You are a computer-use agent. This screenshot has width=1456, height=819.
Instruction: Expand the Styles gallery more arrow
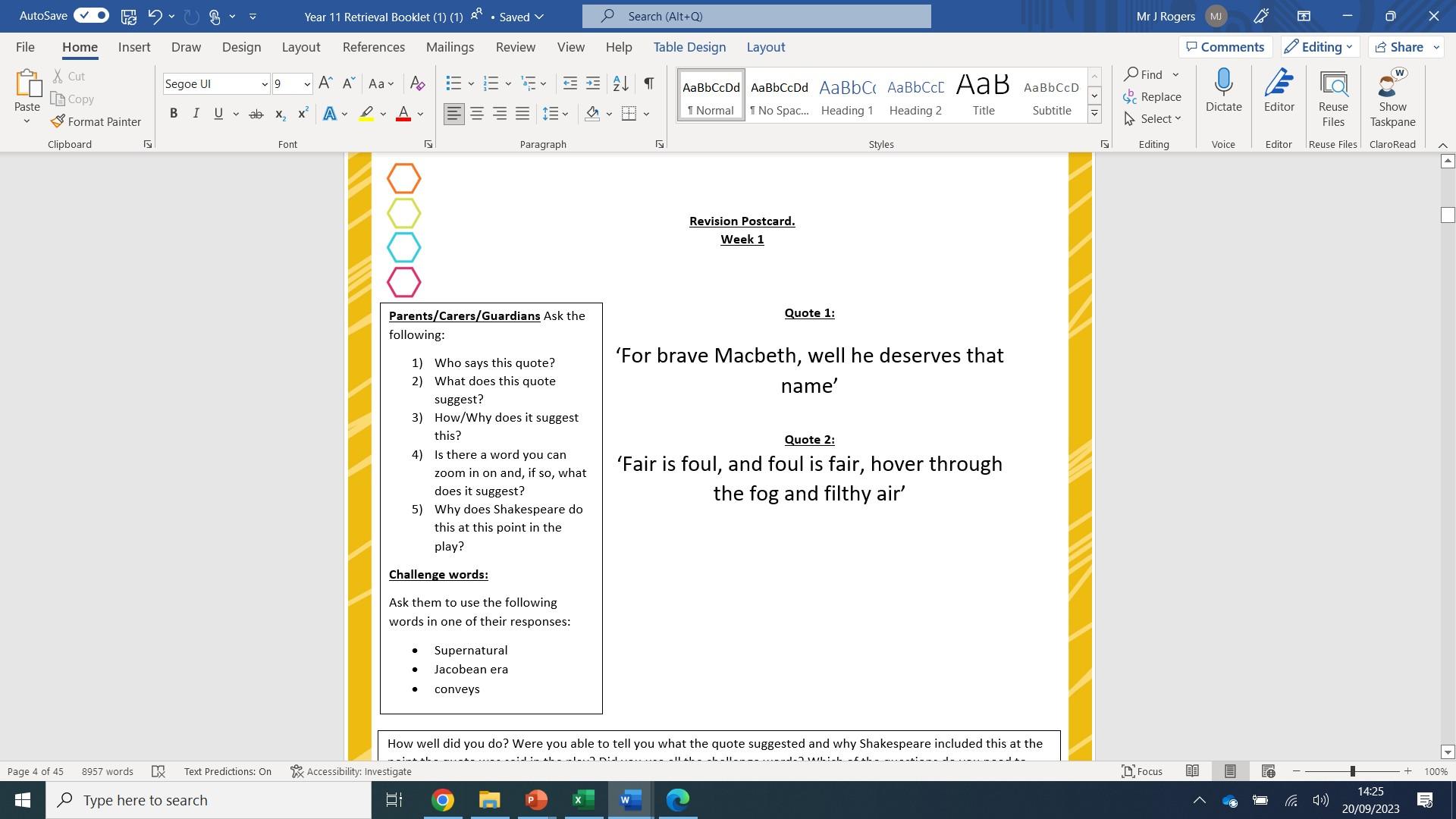[x=1094, y=115]
